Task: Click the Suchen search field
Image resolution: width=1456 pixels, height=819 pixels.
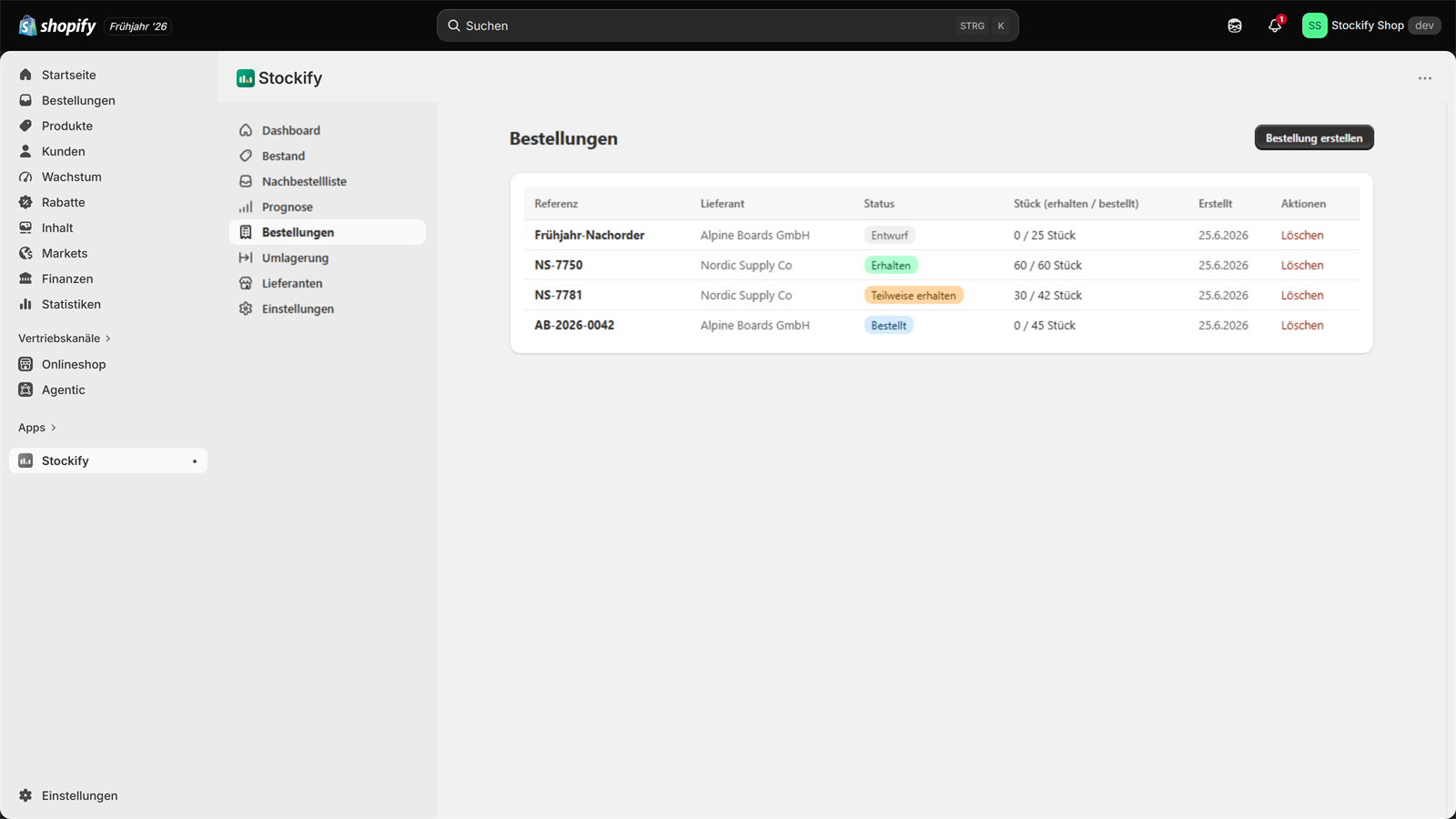Action: click(x=727, y=25)
